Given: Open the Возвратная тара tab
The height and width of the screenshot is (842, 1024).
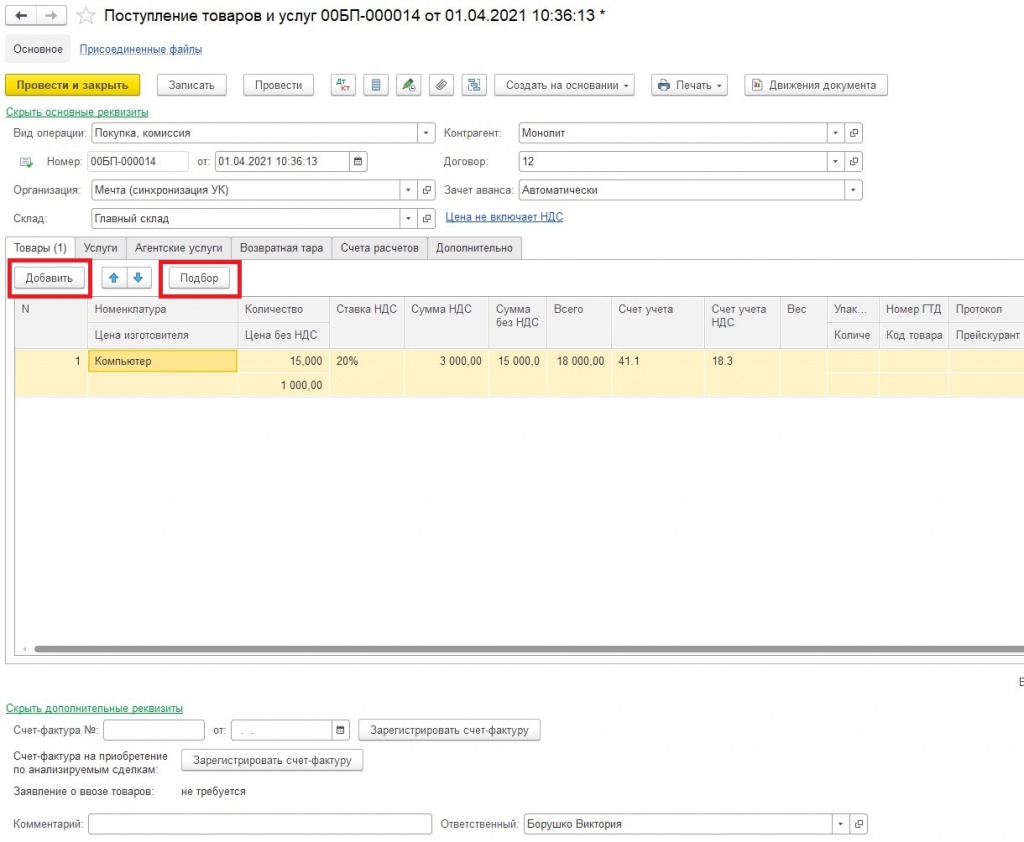Looking at the screenshot, I should 281,248.
